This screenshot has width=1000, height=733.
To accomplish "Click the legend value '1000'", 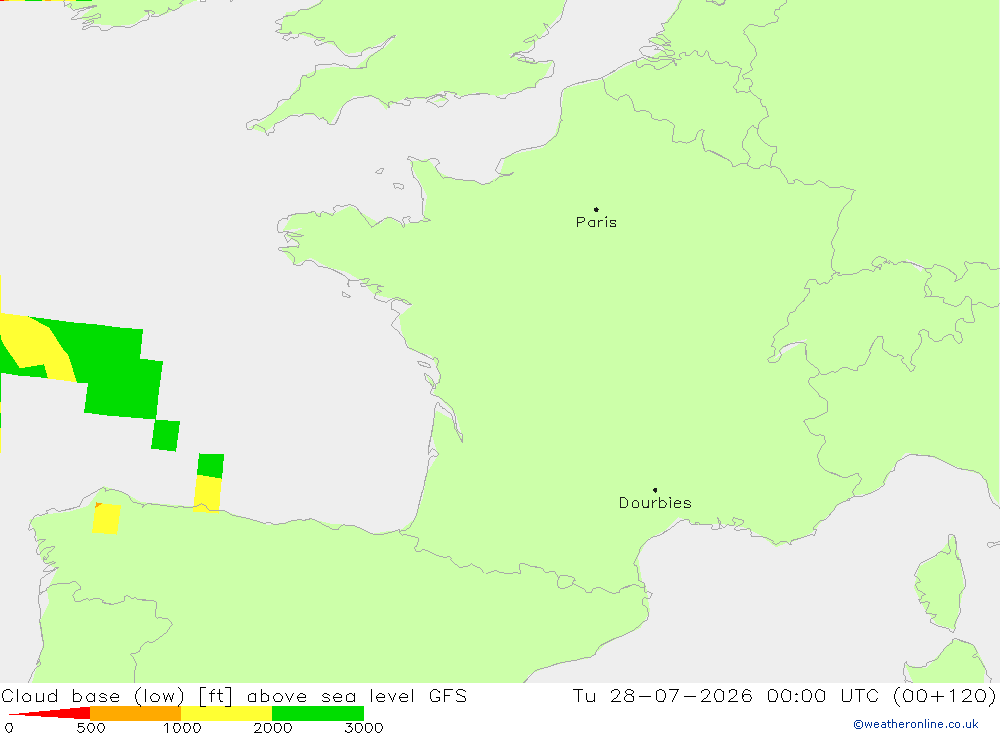I will (x=182, y=727).
